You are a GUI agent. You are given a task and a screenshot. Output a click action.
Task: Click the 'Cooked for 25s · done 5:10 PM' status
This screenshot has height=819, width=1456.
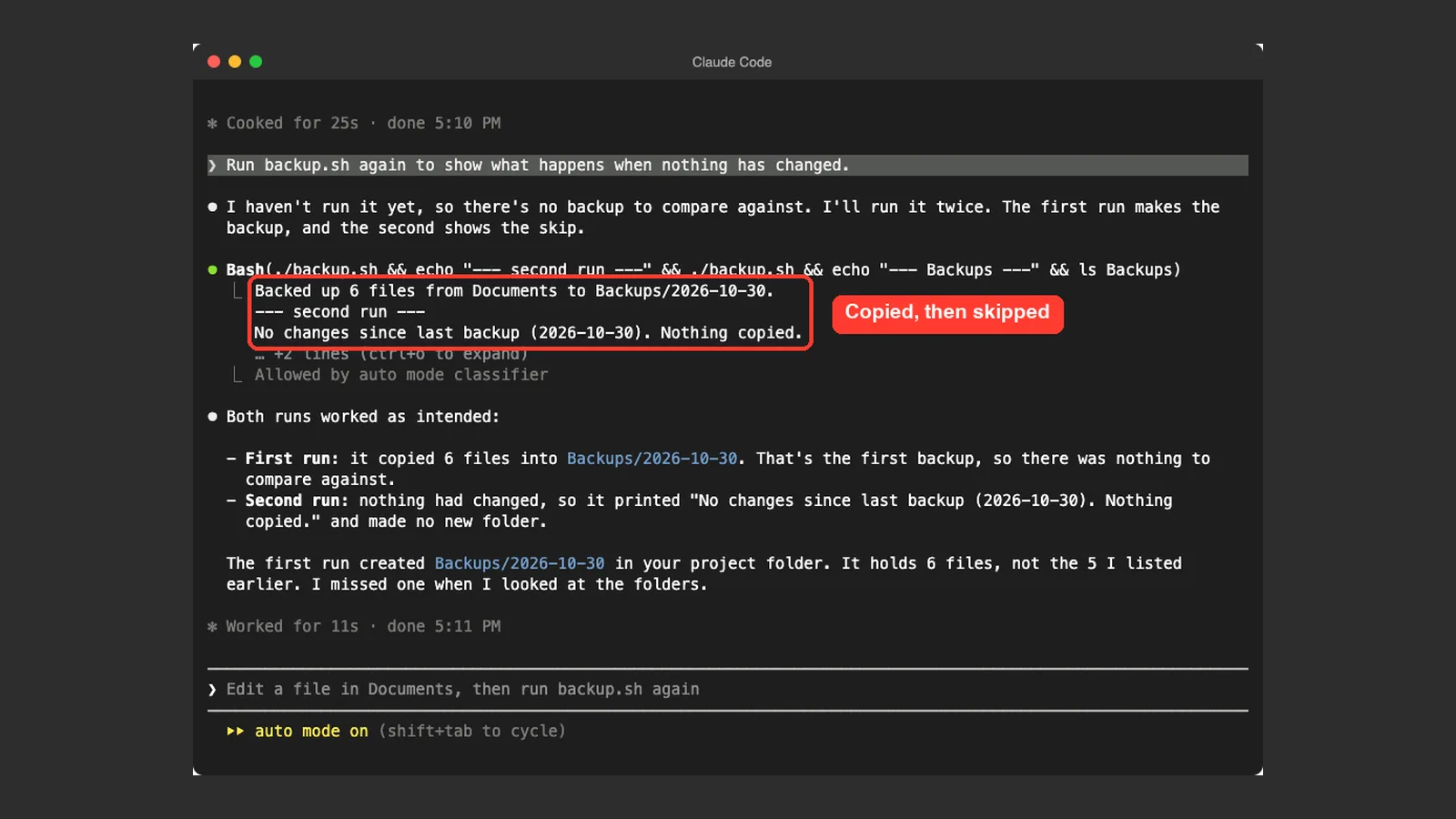coord(363,124)
